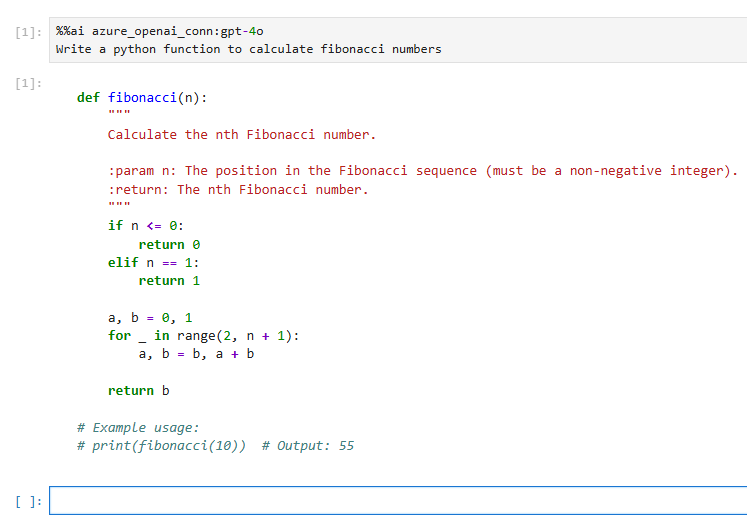Click the "def fibonacci(n):" line
The width and height of the screenshot is (747, 519).
click(149, 98)
